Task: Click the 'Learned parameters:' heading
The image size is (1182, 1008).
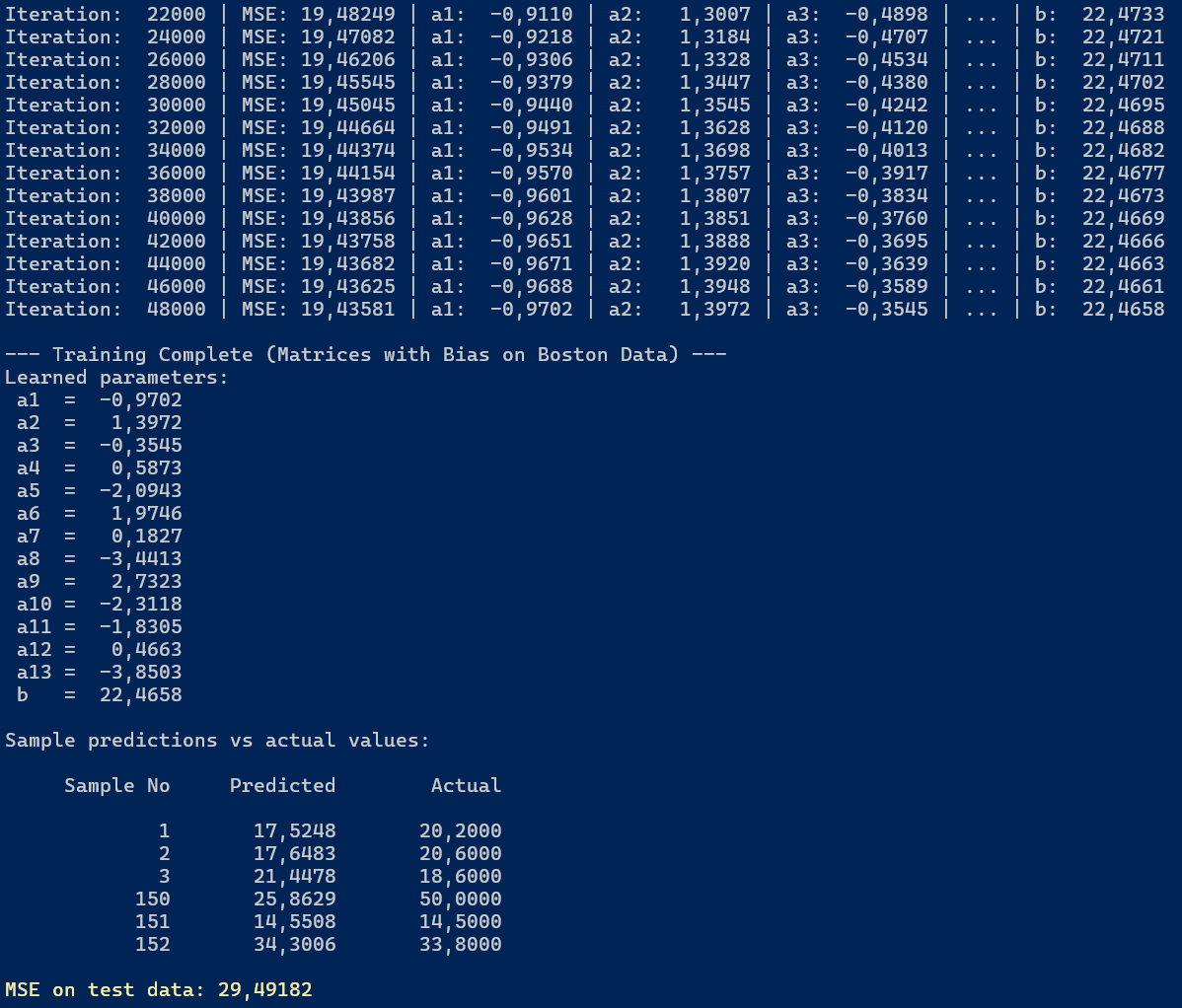Action: coord(116,377)
